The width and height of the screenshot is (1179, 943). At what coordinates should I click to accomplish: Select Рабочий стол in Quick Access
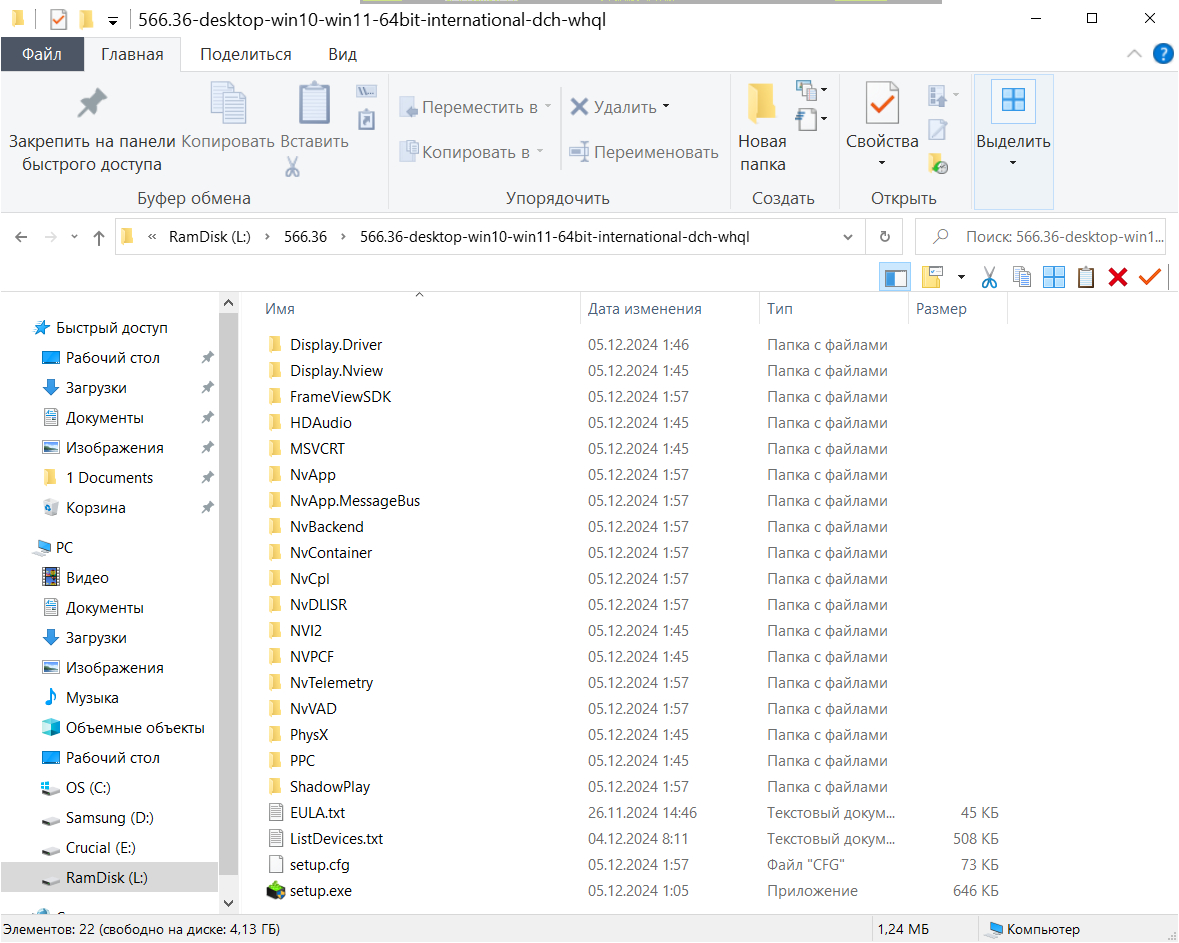coord(113,358)
